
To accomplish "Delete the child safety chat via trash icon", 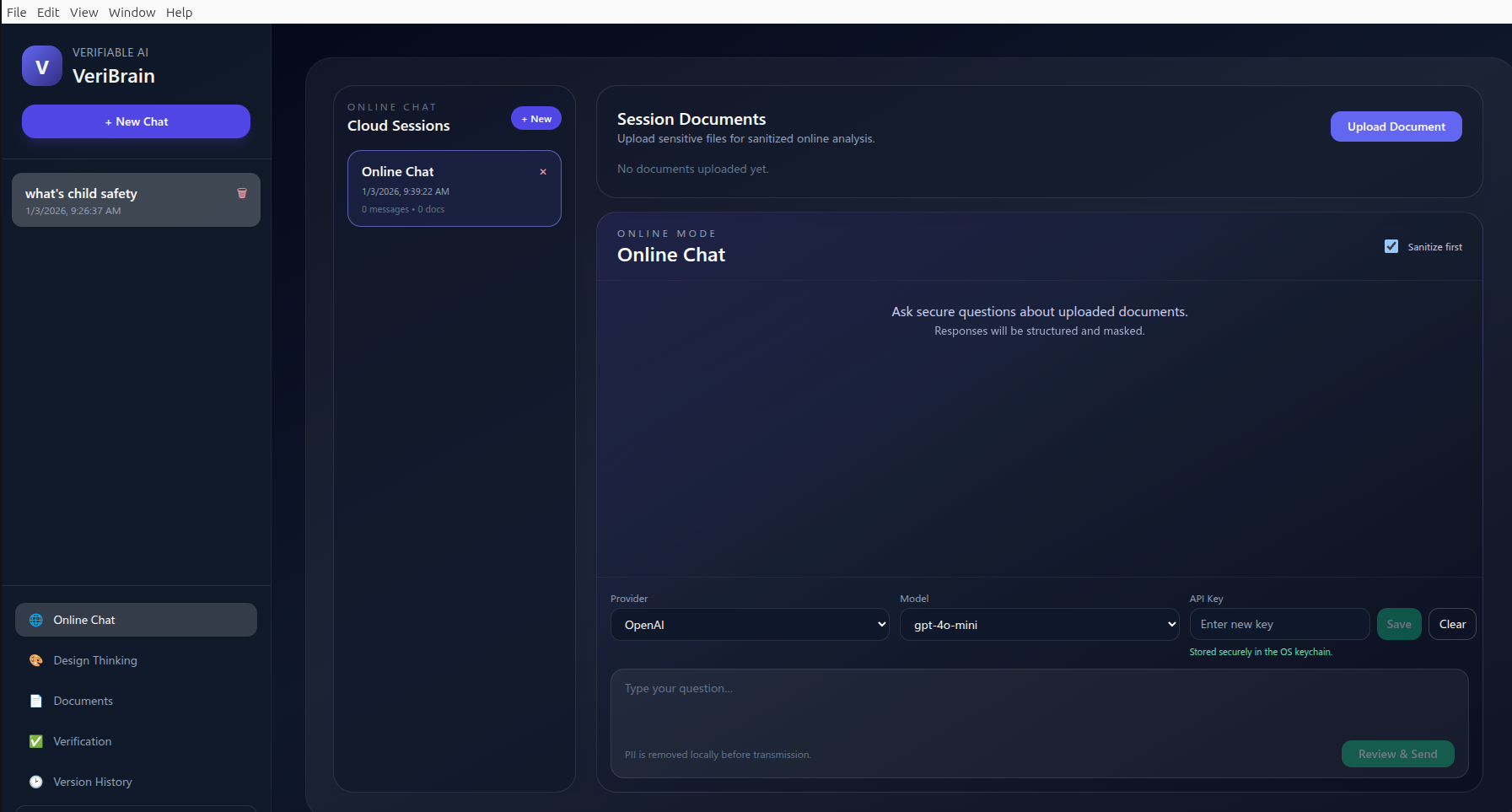I will coord(242,193).
